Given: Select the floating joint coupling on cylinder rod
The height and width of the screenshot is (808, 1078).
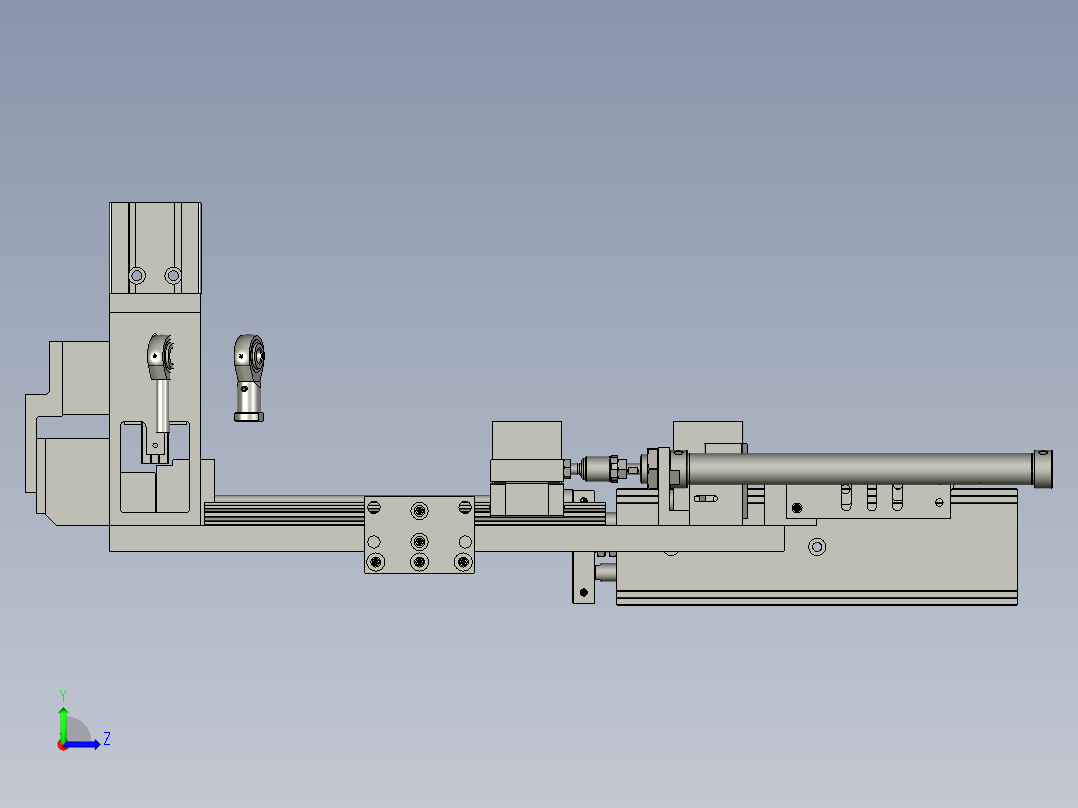Looking at the screenshot, I should pos(602,469).
